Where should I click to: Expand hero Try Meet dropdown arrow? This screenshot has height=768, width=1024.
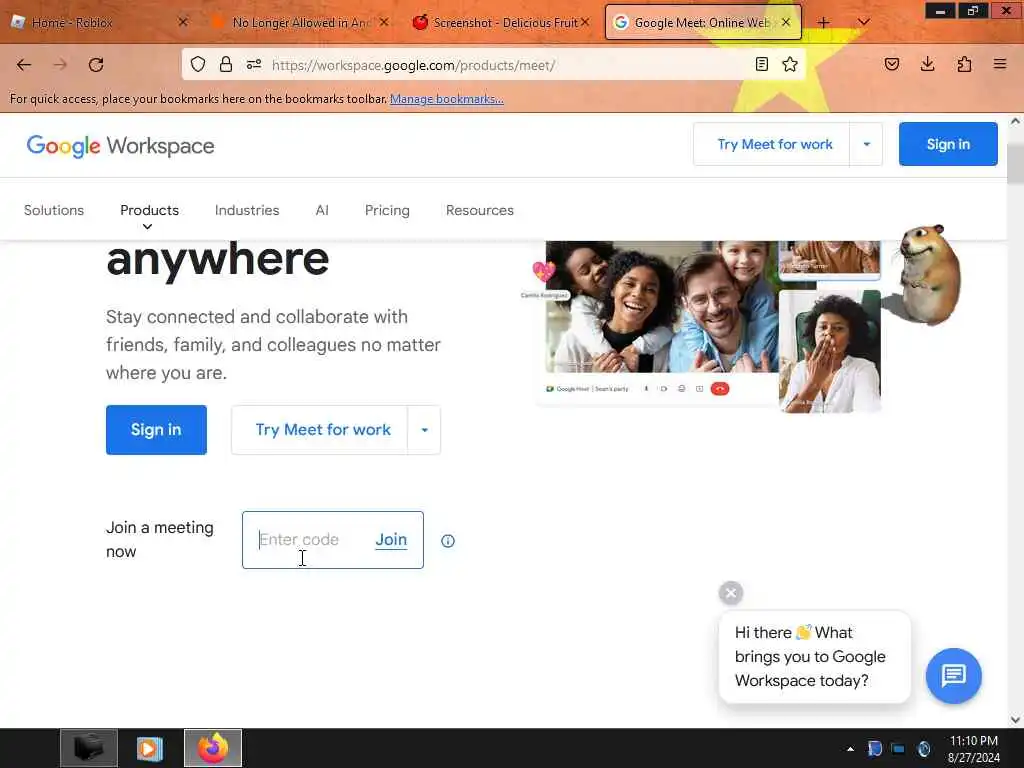pyautogui.click(x=424, y=430)
